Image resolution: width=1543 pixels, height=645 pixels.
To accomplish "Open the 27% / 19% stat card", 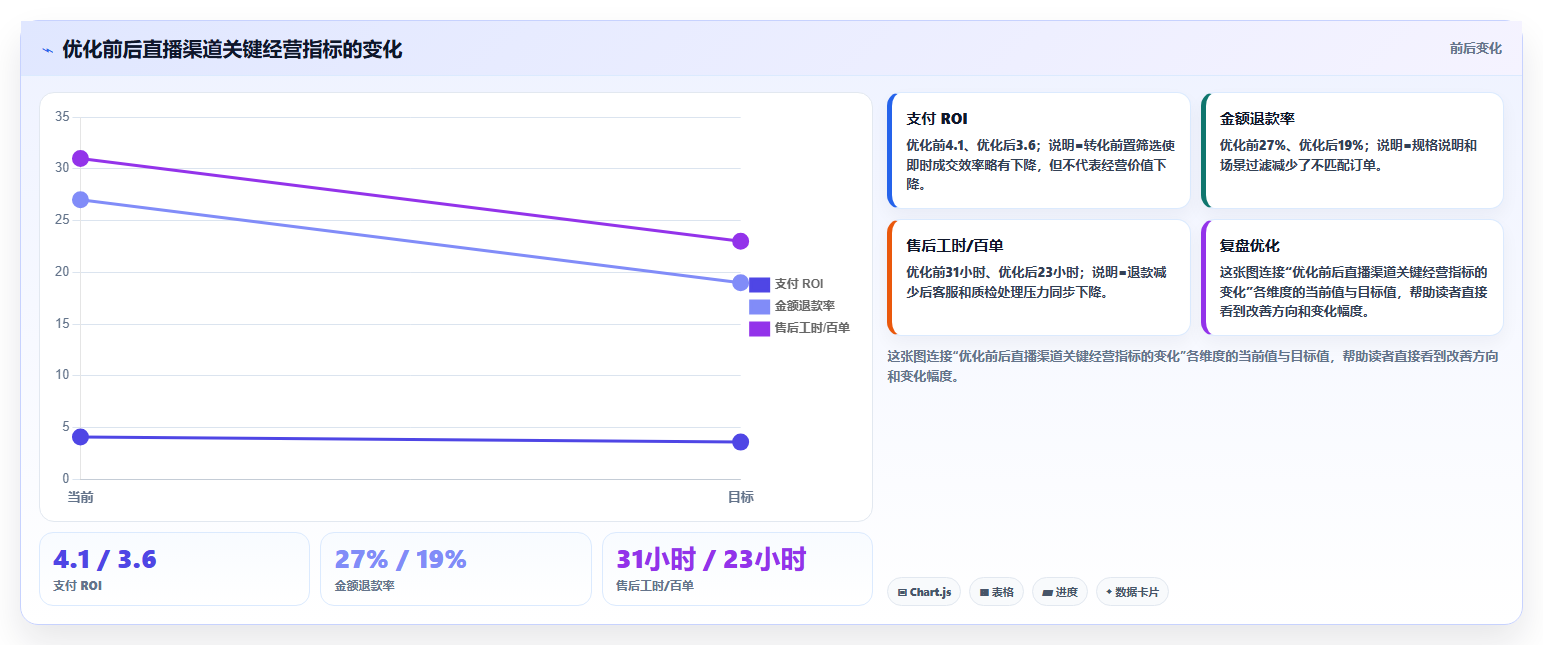I will [x=456, y=569].
